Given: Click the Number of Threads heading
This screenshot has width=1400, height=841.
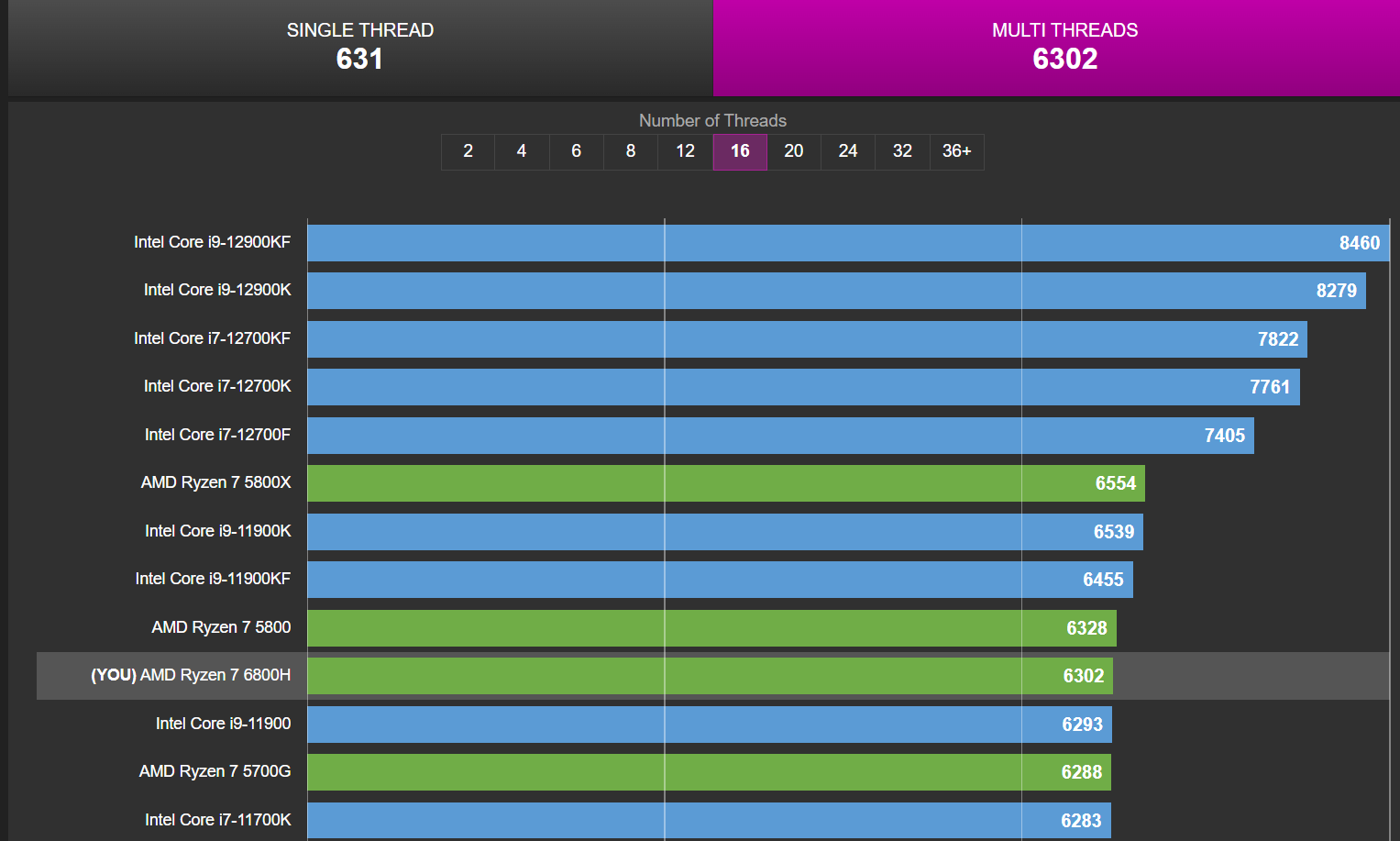Looking at the screenshot, I should (x=712, y=121).
